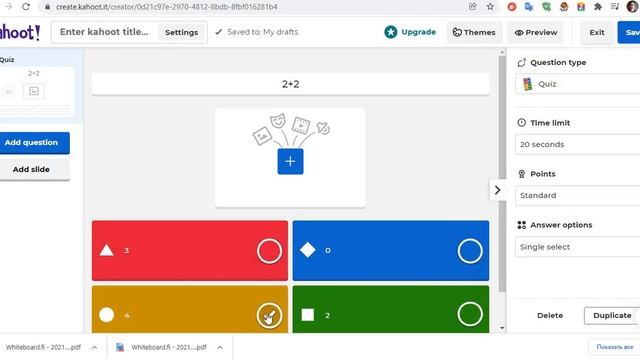
Task: Click the red answer text 3
Action: (x=127, y=250)
